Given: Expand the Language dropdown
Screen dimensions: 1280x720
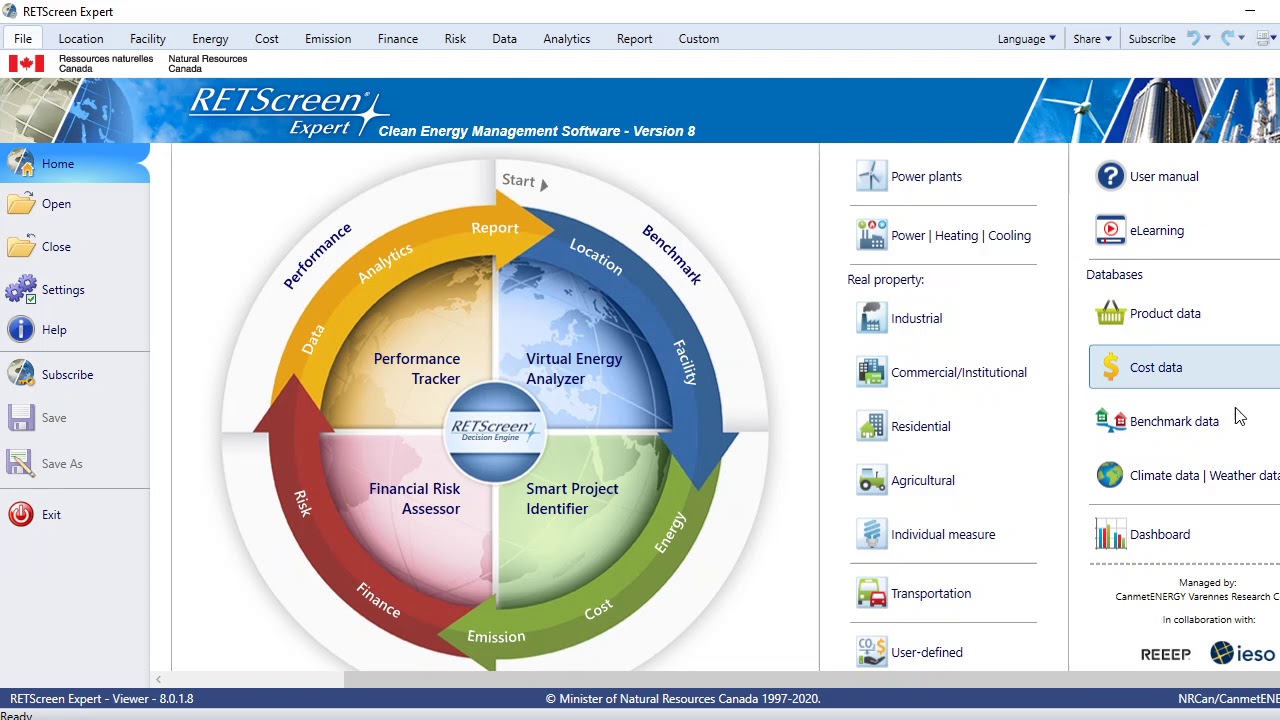Looking at the screenshot, I should (x=1026, y=39).
